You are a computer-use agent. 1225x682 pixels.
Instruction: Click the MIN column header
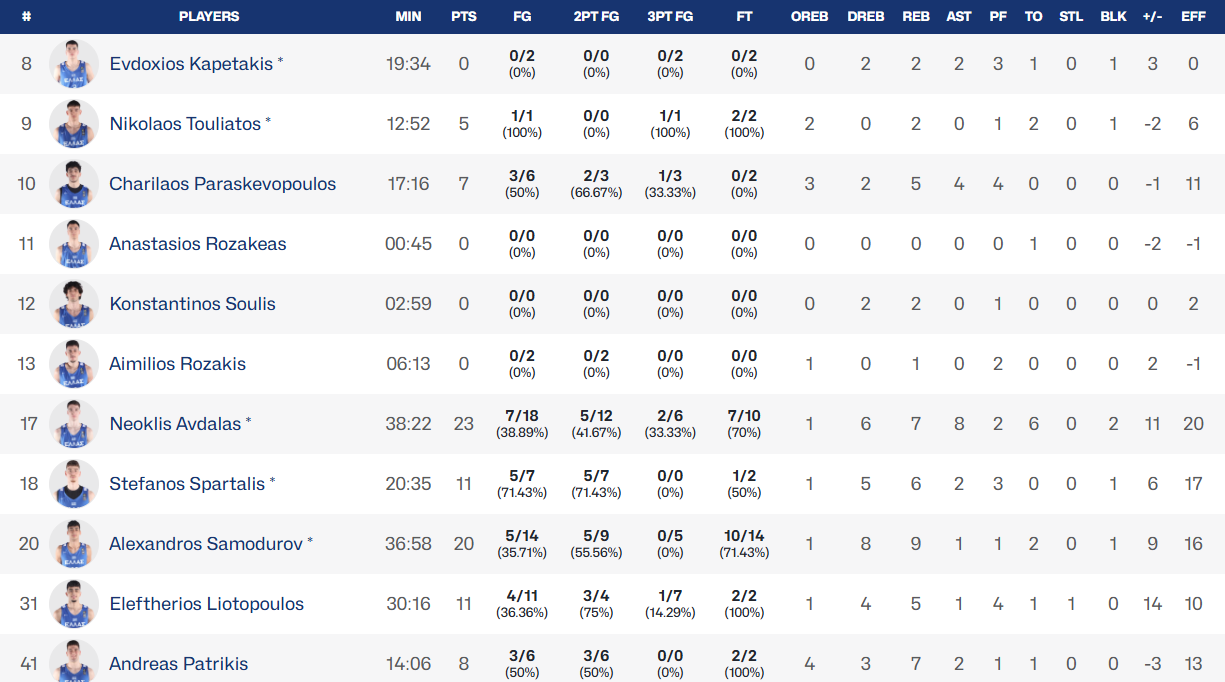408,16
